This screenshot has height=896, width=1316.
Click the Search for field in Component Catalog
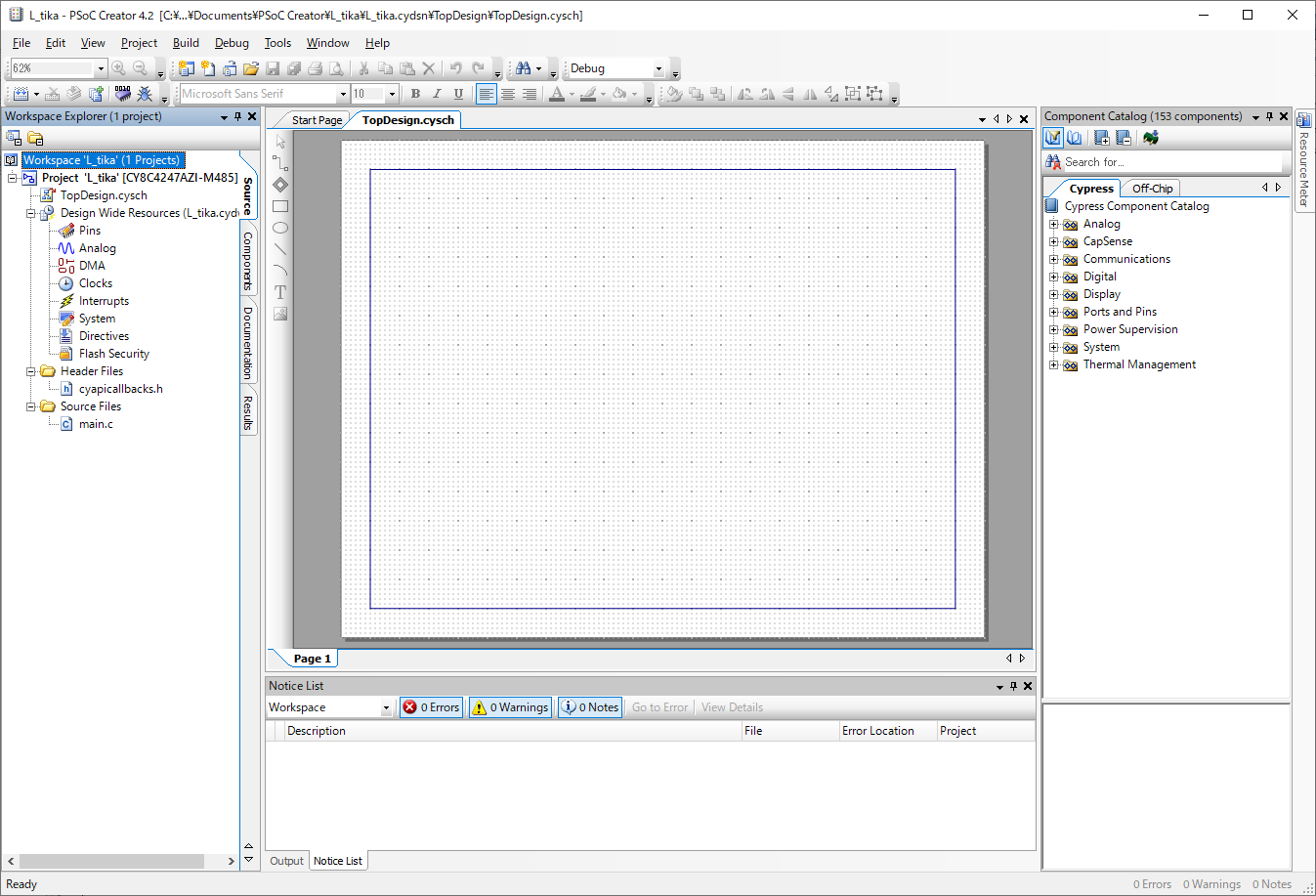click(1172, 162)
